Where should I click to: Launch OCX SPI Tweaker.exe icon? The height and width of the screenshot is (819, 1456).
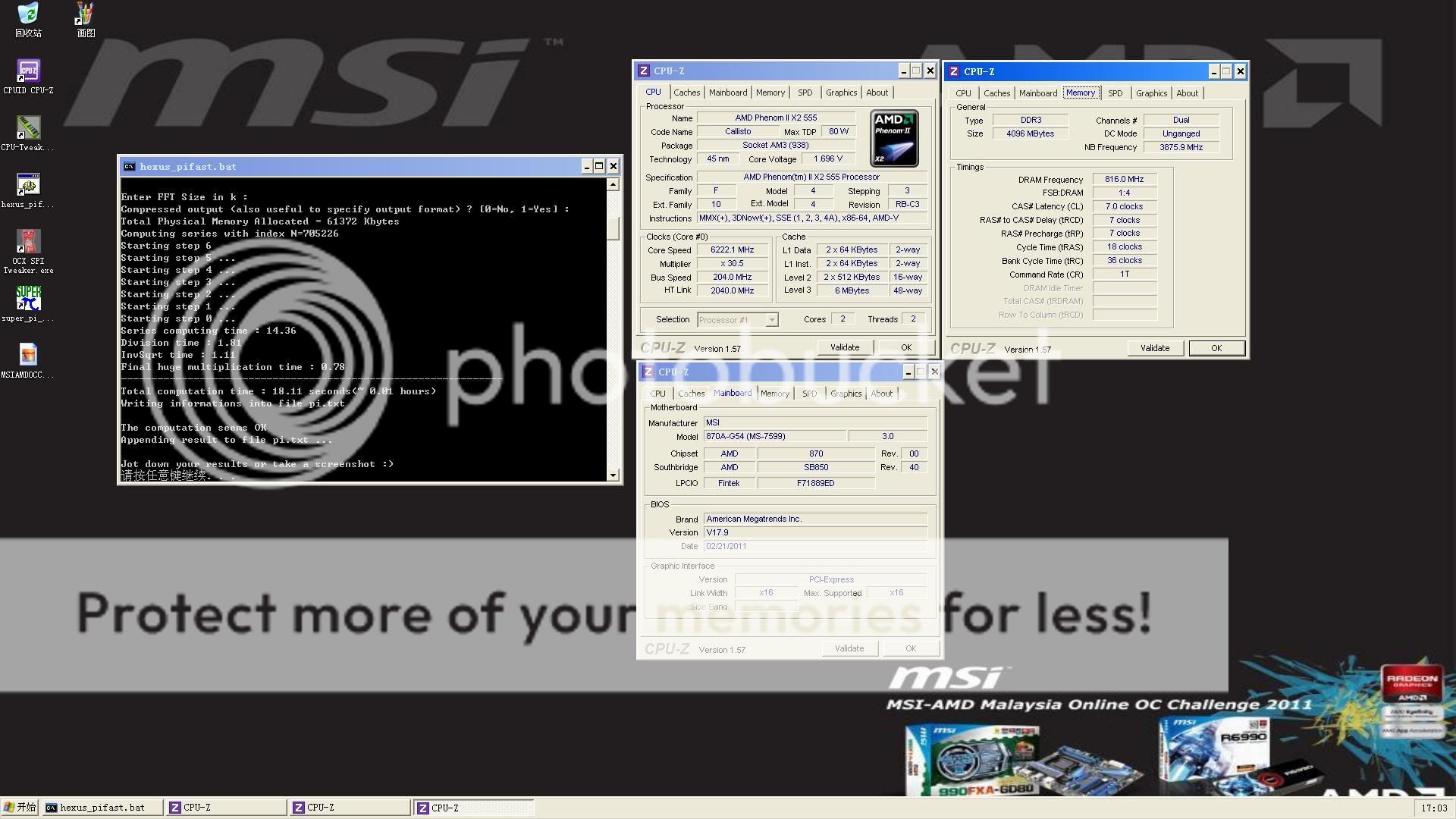(28, 243)
